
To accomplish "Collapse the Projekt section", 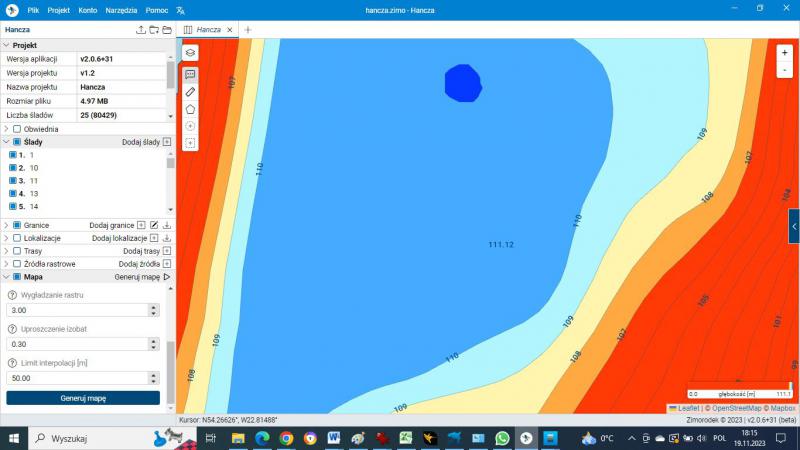I will 7,45.
